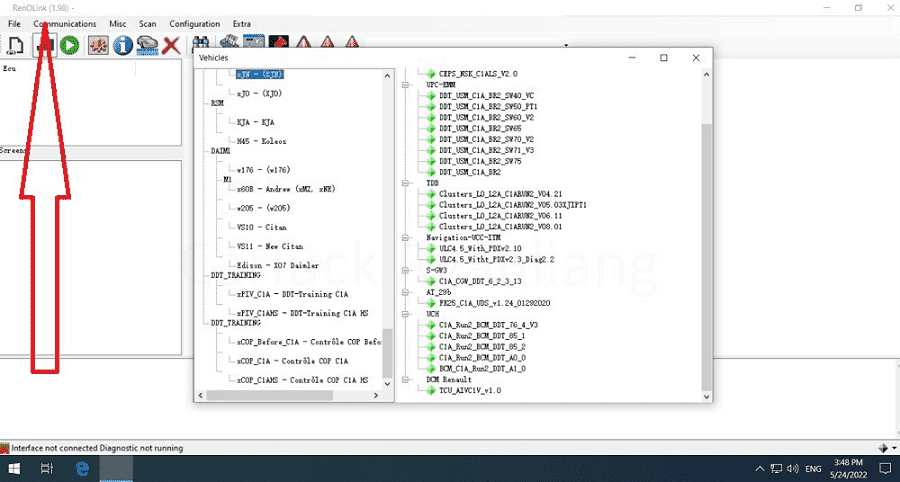
Task: Click the red X toolbar icon
Action: pos(172,45)
